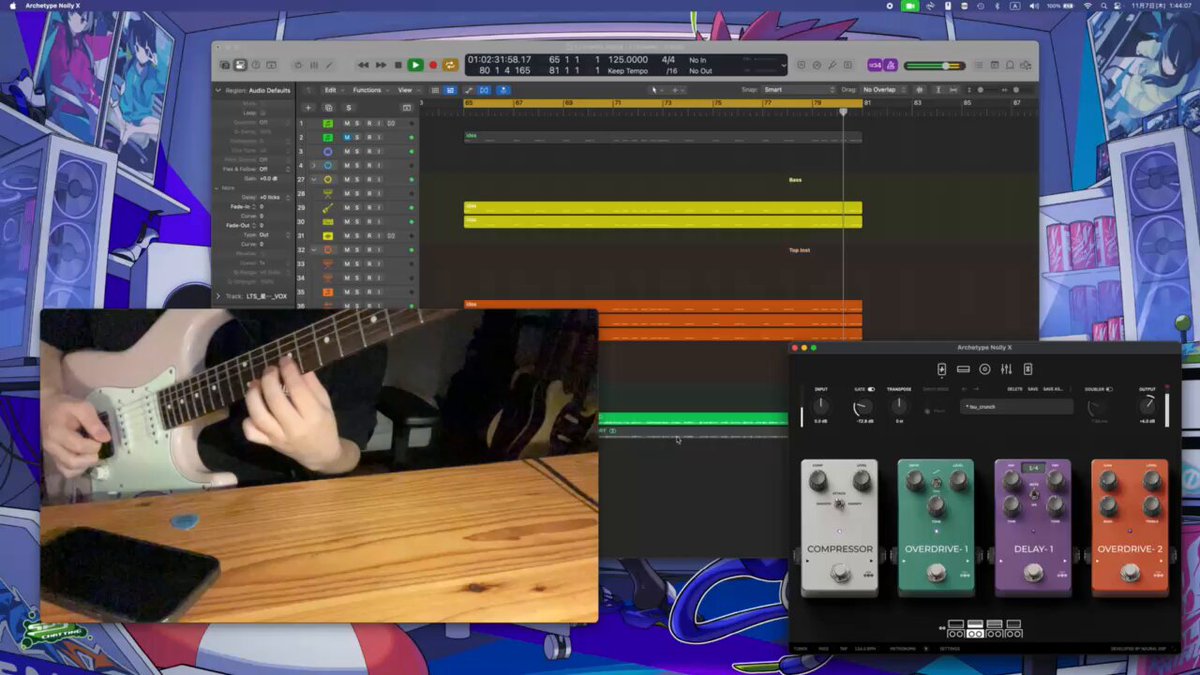Open the Archetype EQ sliders section icon
The height and width of the screenshot is (675, 1200).
[1006, 369]
